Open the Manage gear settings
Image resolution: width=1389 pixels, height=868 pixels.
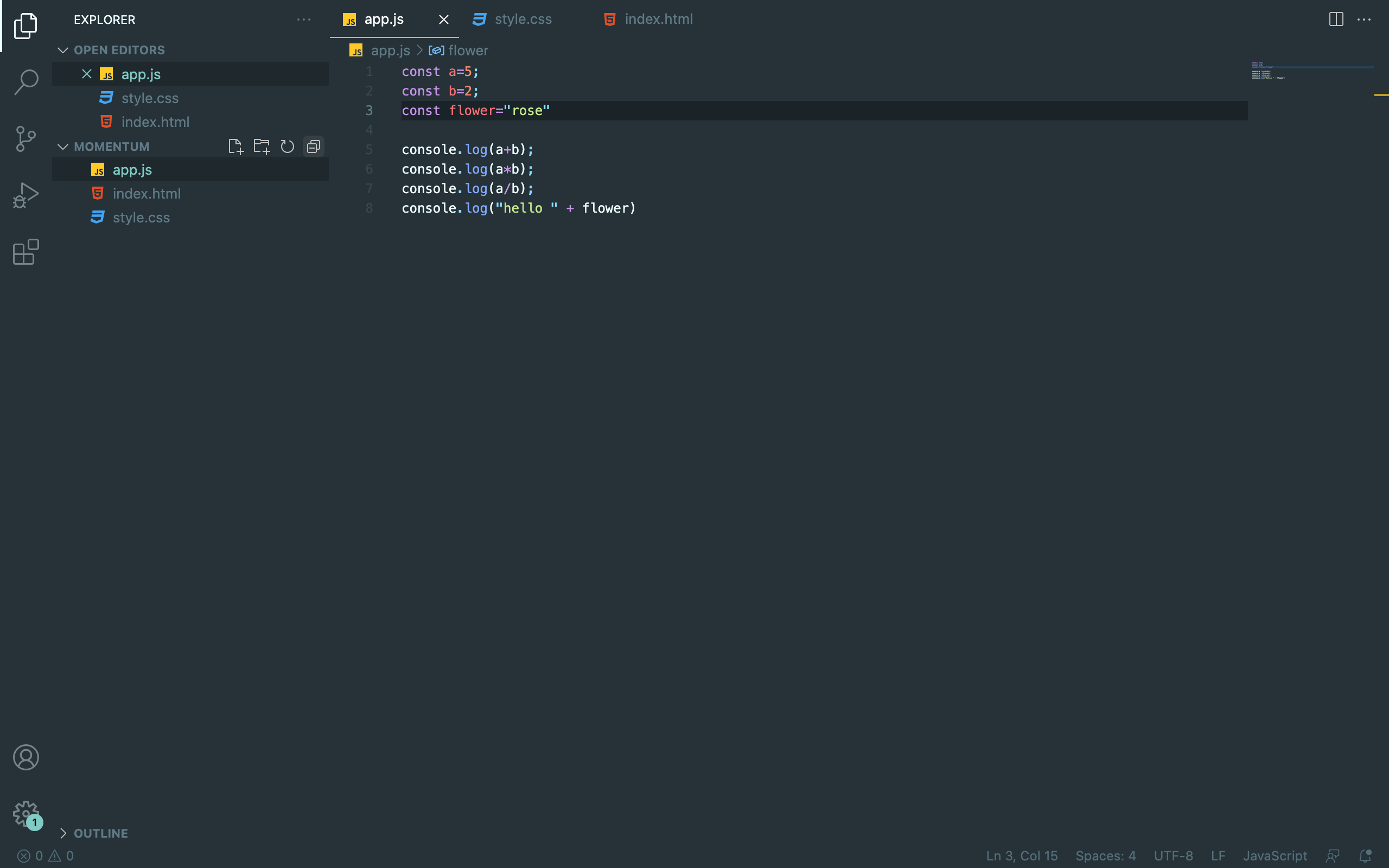(26, 813)
